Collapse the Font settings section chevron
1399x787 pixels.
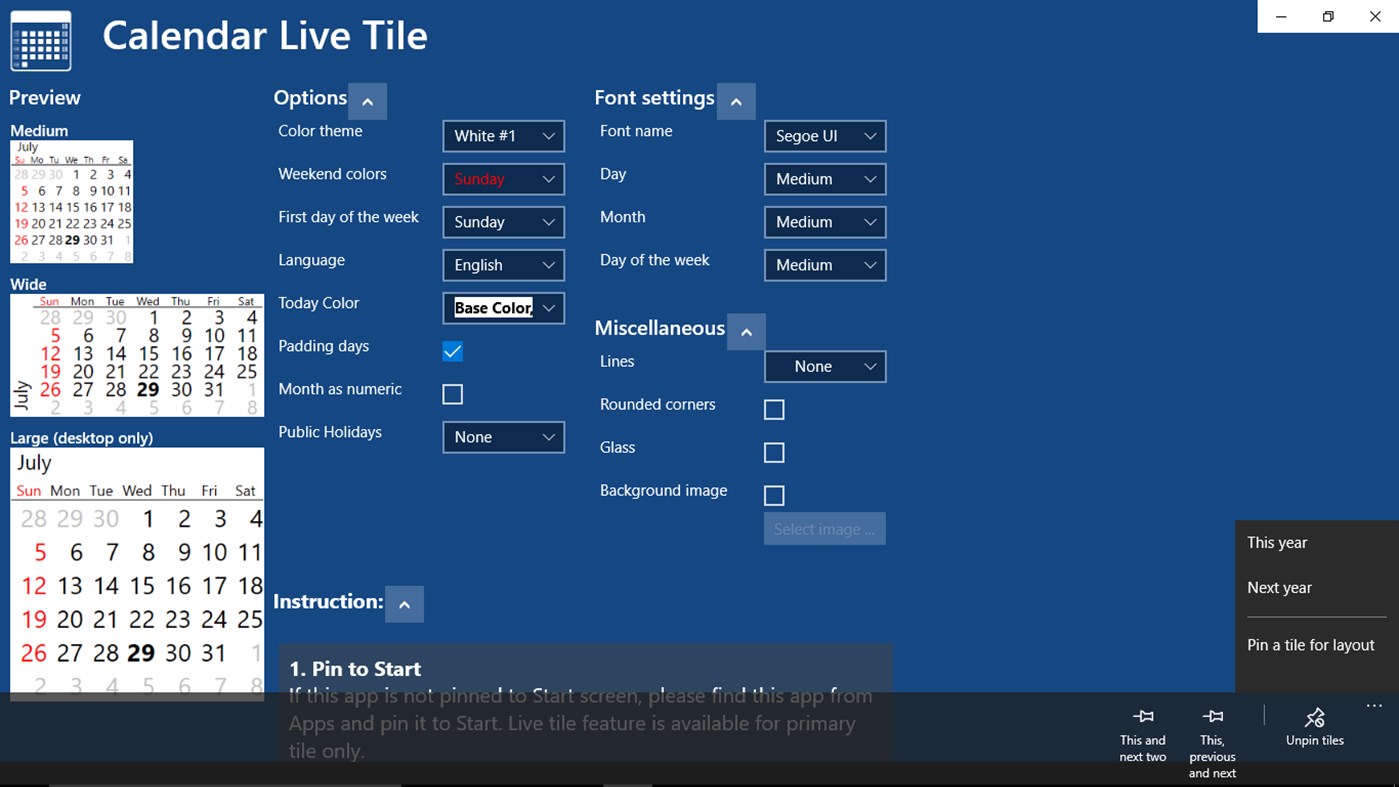pos(736,100)
